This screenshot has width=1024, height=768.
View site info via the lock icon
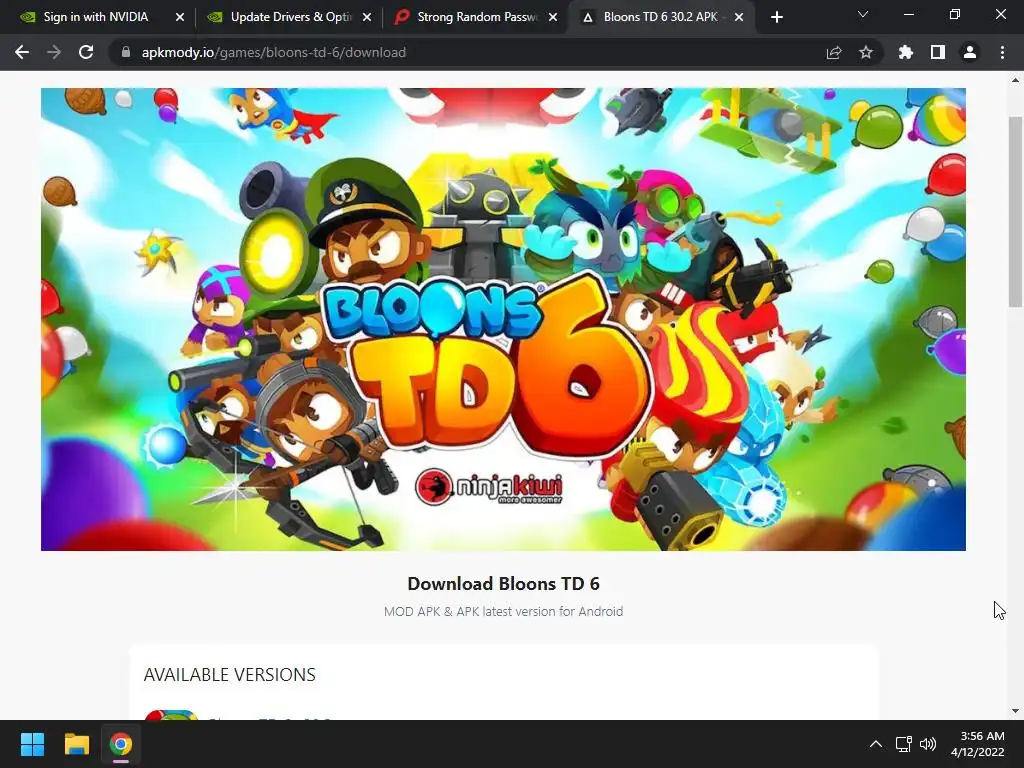point(126,52)
